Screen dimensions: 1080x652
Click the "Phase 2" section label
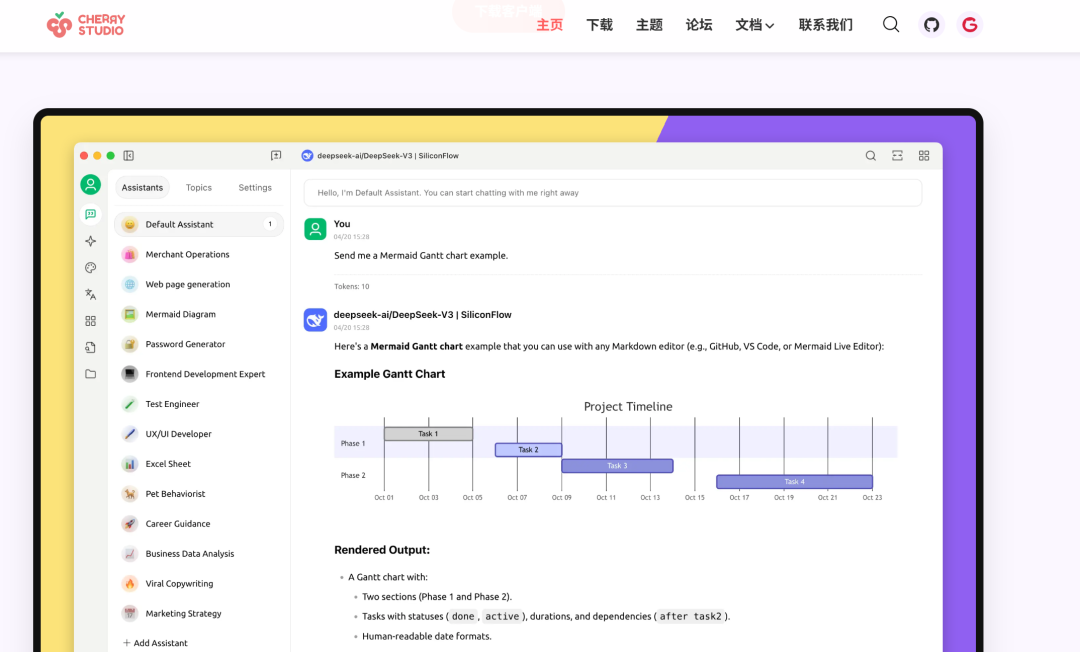353,475
